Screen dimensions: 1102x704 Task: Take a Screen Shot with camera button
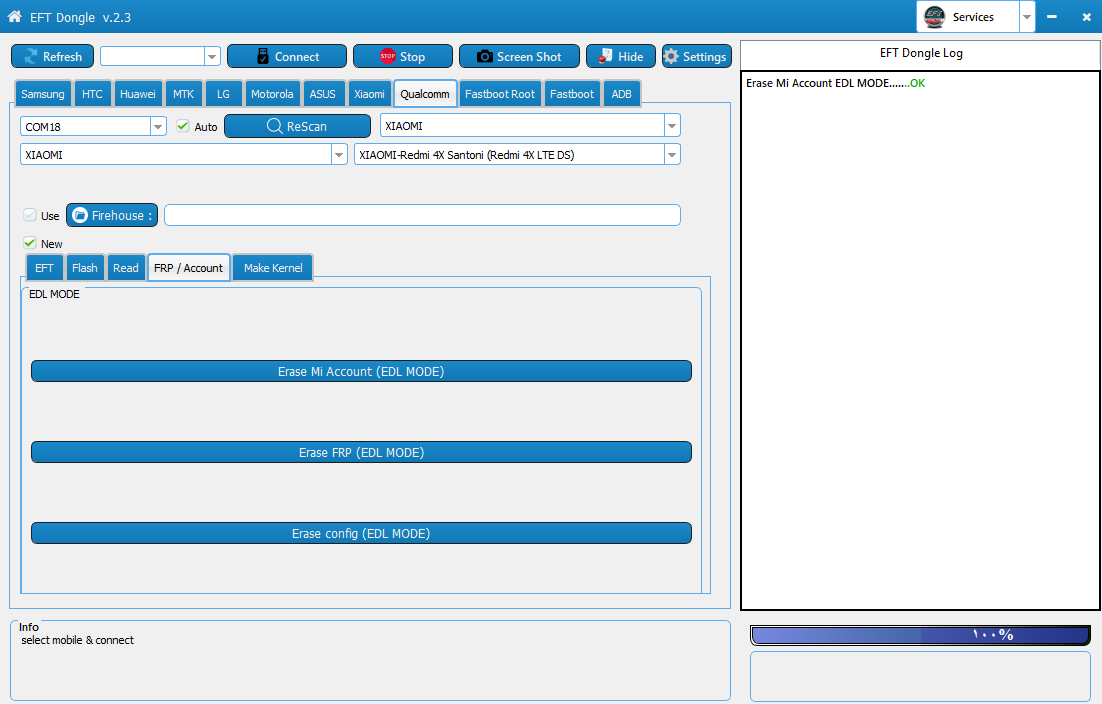point(519,56)
